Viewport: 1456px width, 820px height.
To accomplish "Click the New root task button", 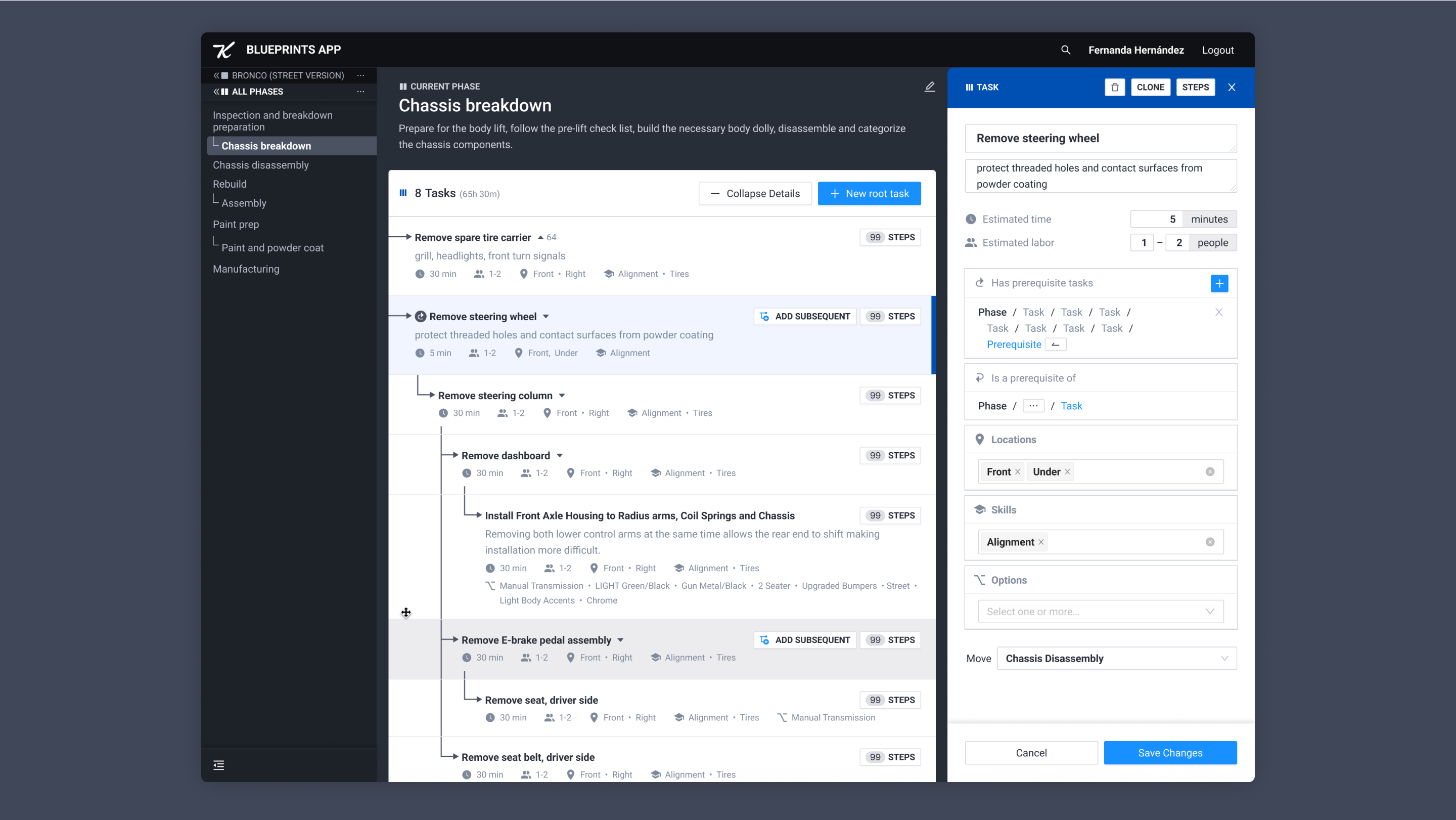I will click(x=869, y=193).
